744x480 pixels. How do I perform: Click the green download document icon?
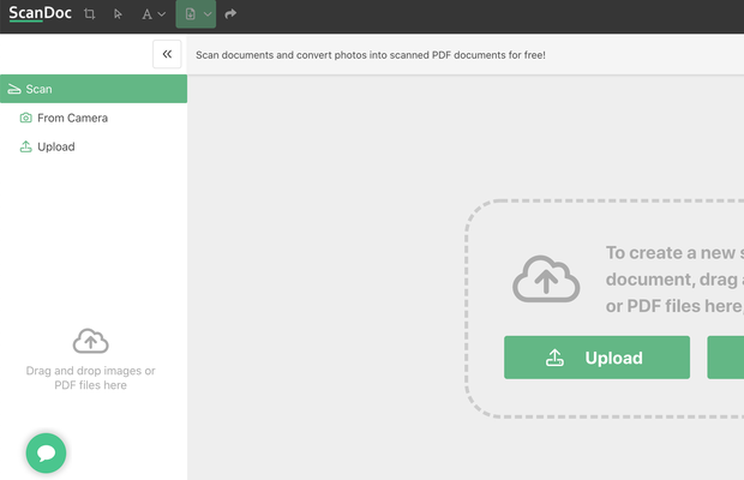tap(190, 14)
